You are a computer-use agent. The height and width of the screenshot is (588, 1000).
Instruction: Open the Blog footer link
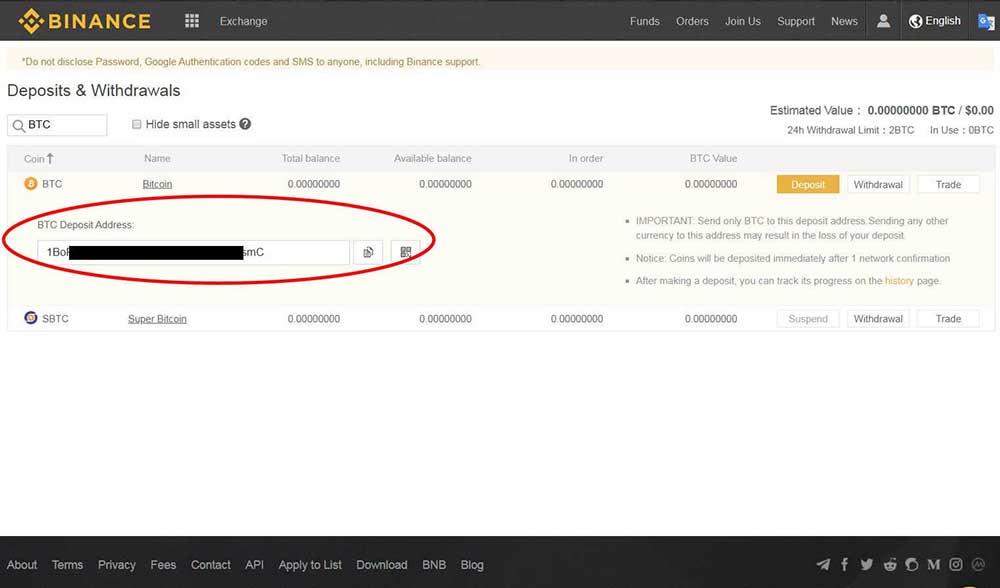point(472,564)
